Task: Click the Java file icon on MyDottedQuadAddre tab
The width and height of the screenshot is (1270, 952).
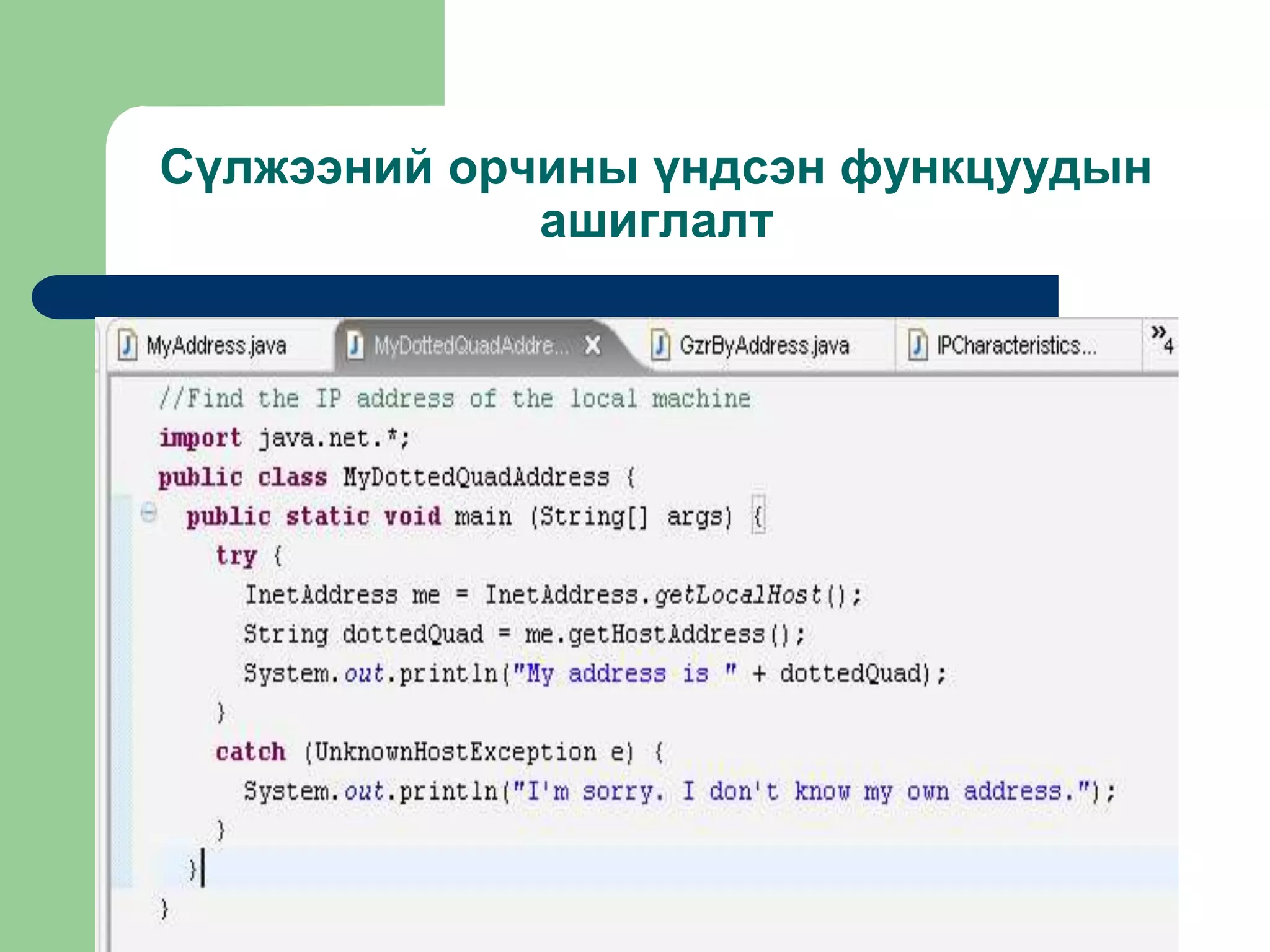Action: pyautogui.click(x=355, y=345)
